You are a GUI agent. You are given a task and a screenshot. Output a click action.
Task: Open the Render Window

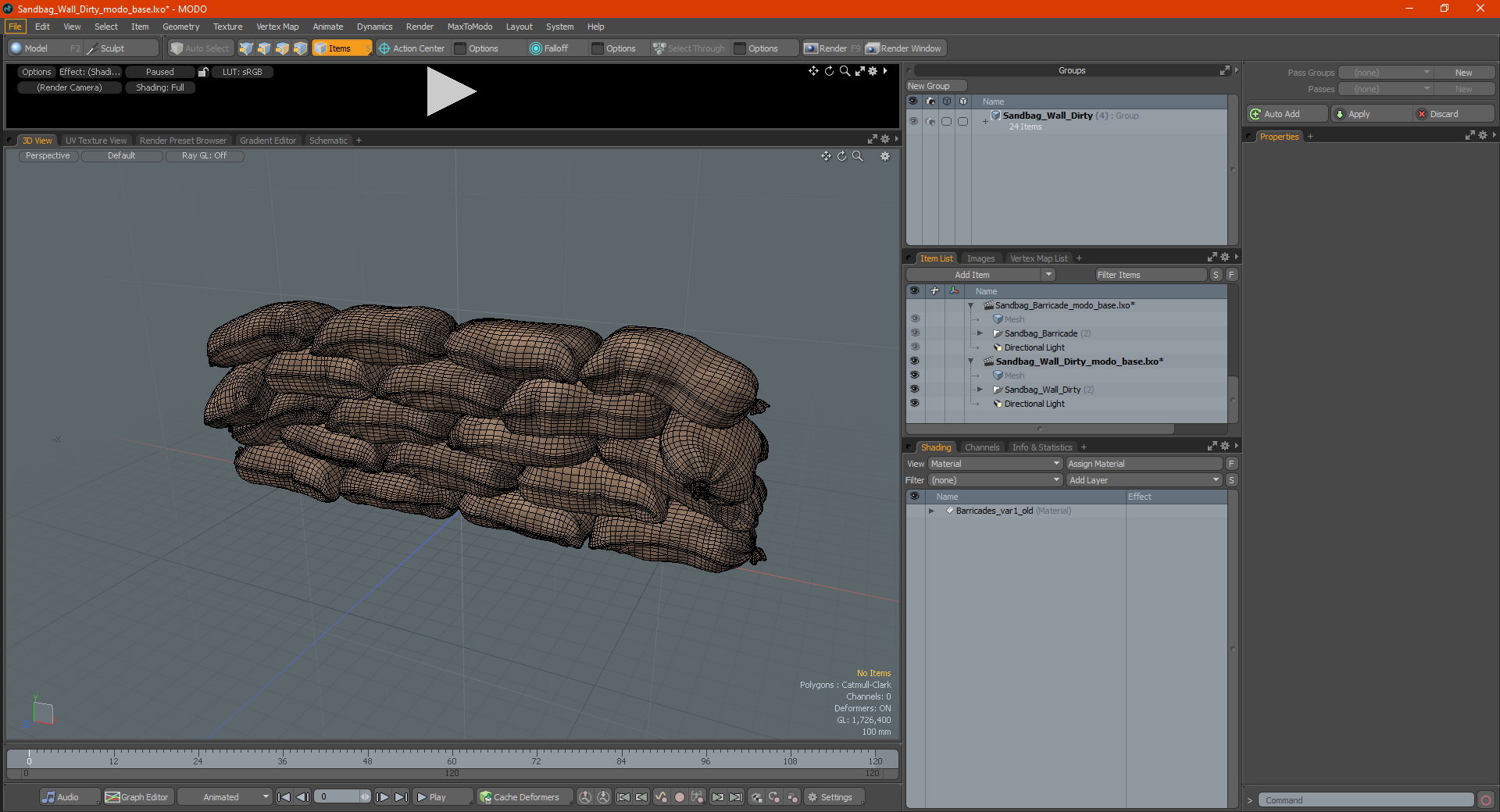click(904, 48)
